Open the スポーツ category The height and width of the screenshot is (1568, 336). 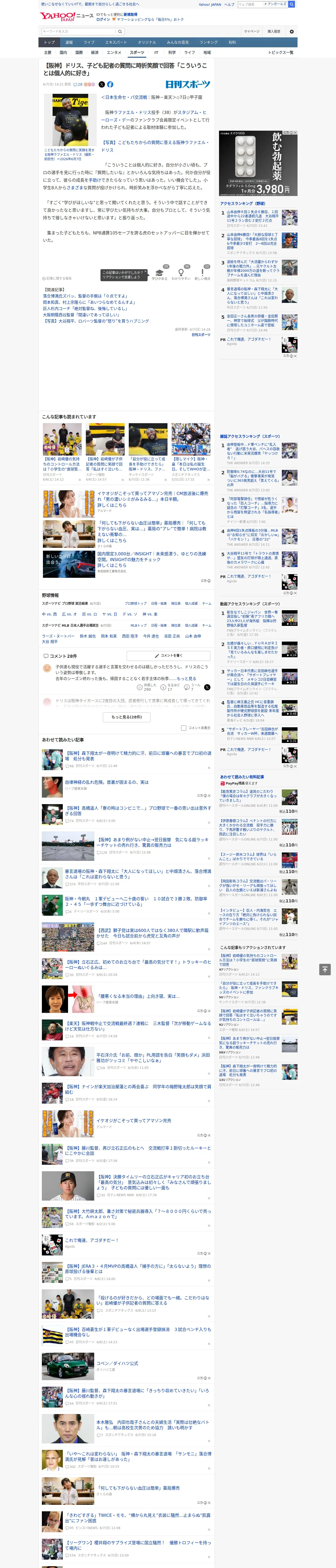point(137,52)
